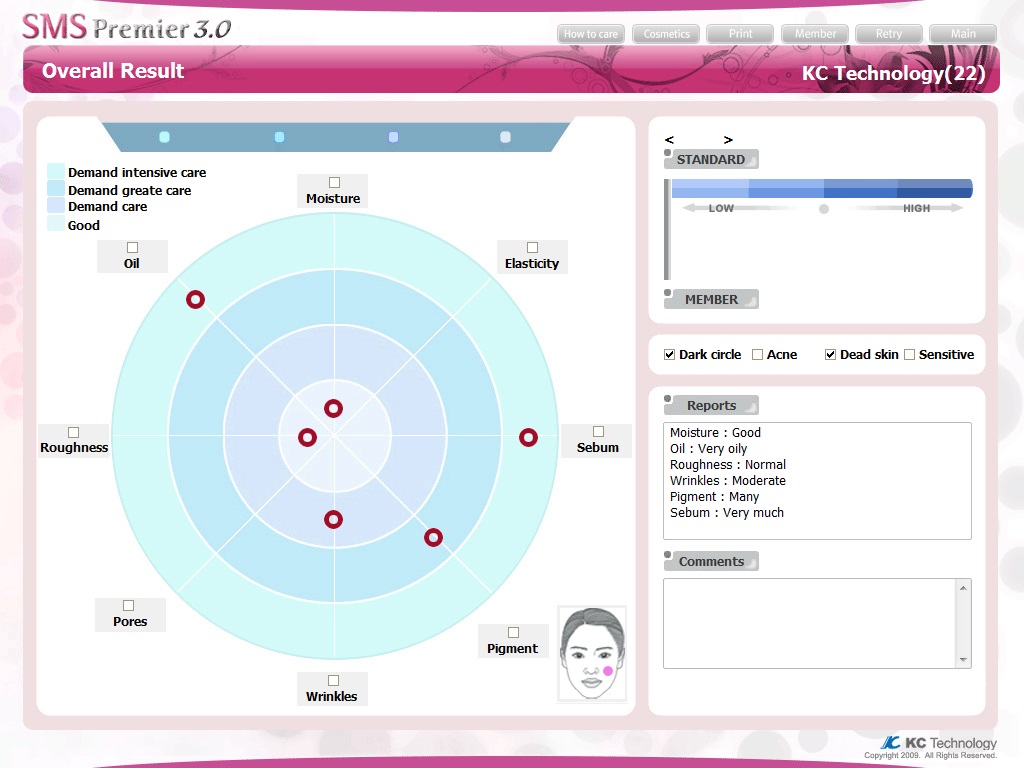Check the Sensitive checkbox
The width and height of the screenshot is (1024, 768).
tap(909, 355)
